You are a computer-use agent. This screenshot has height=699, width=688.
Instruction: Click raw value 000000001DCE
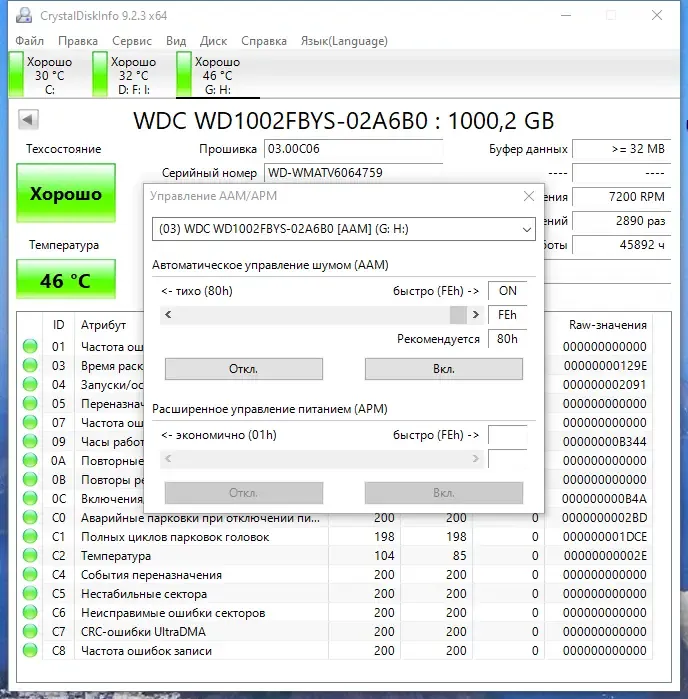click(x=605, y=537)
